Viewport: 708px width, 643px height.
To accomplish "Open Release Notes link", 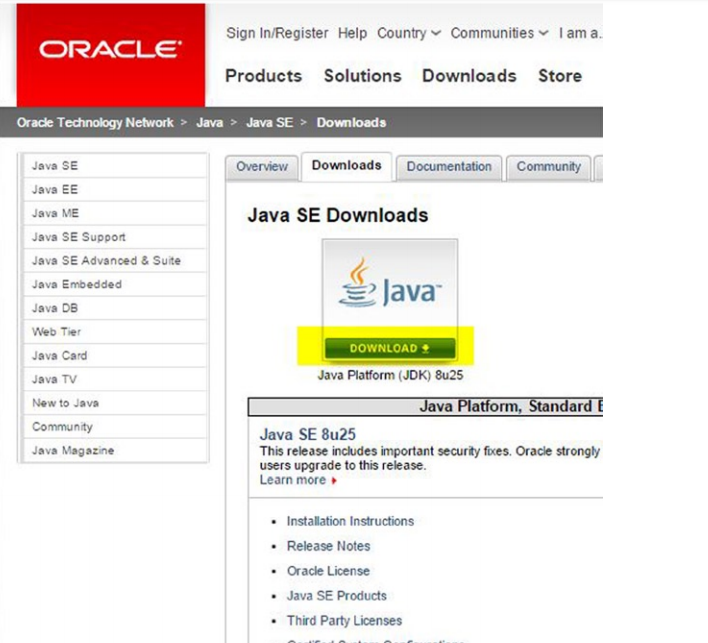I will click(x=328, y=546).
